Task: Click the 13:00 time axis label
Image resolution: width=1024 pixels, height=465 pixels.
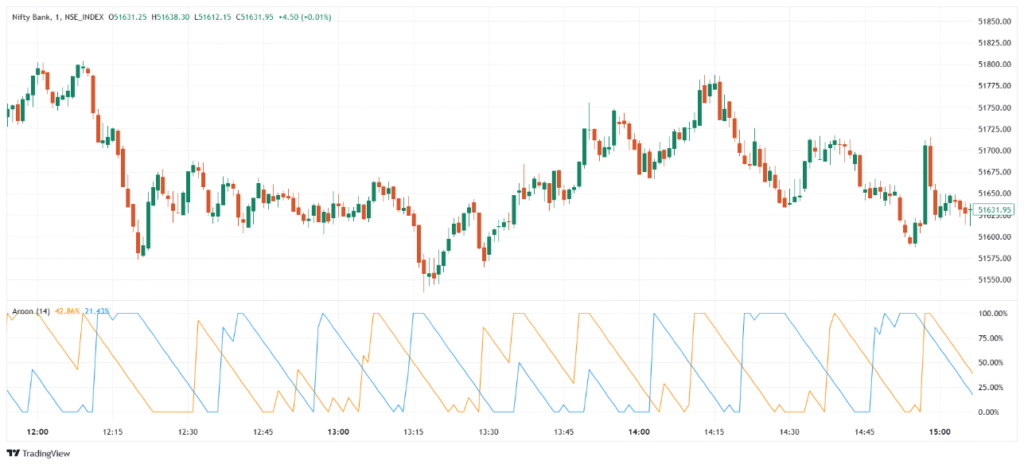Action: point(338,432)
